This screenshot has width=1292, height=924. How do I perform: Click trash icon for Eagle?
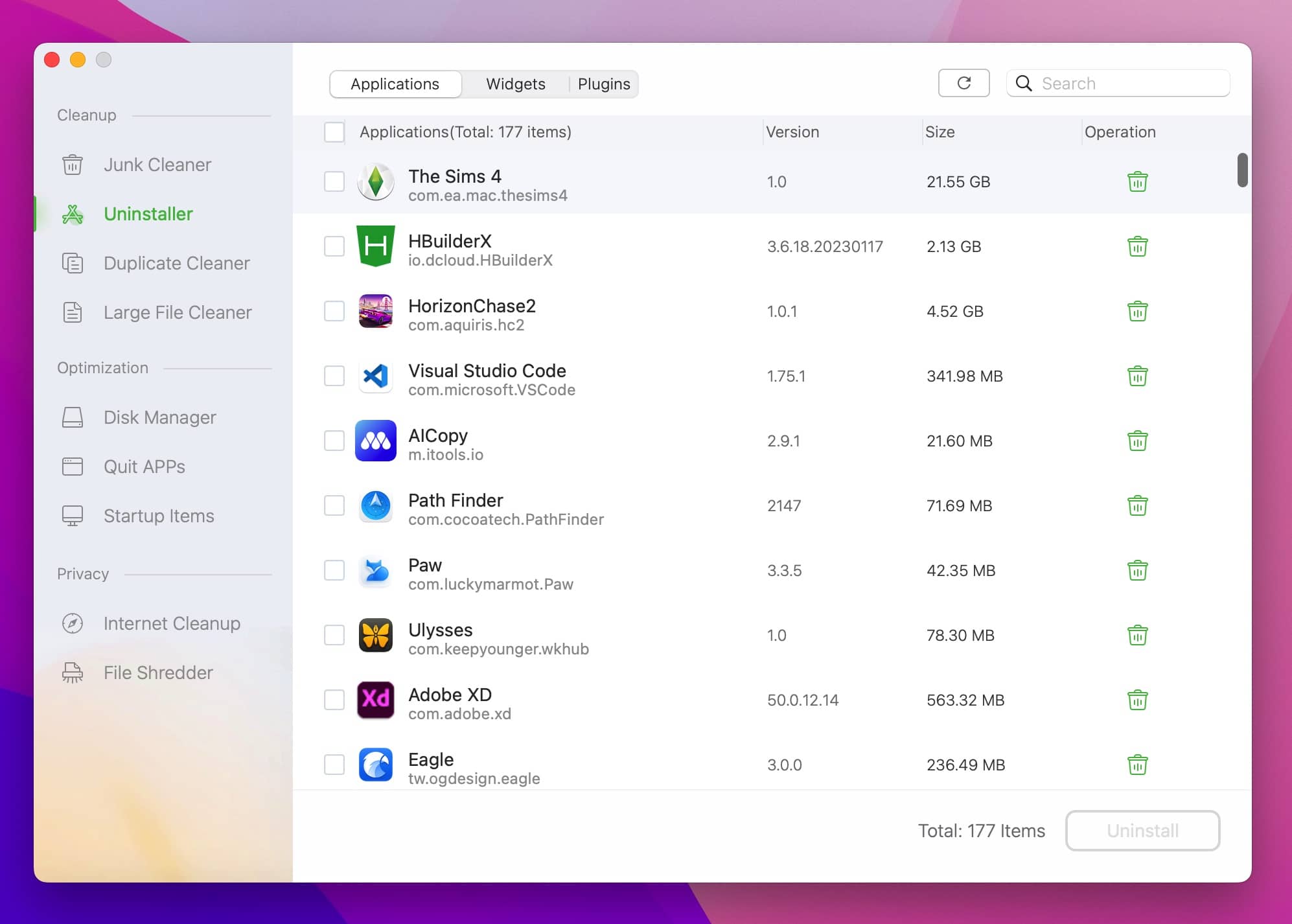click(1137, 765)
